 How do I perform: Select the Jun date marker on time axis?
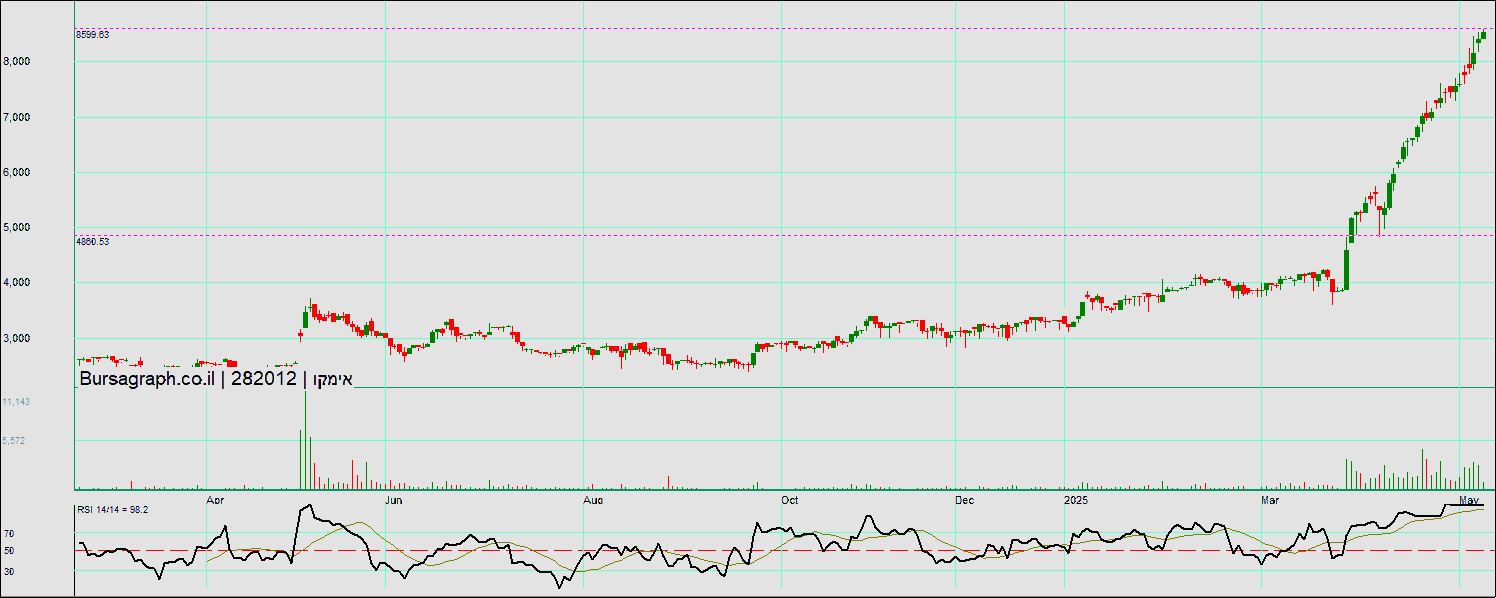tap(395, 498)
